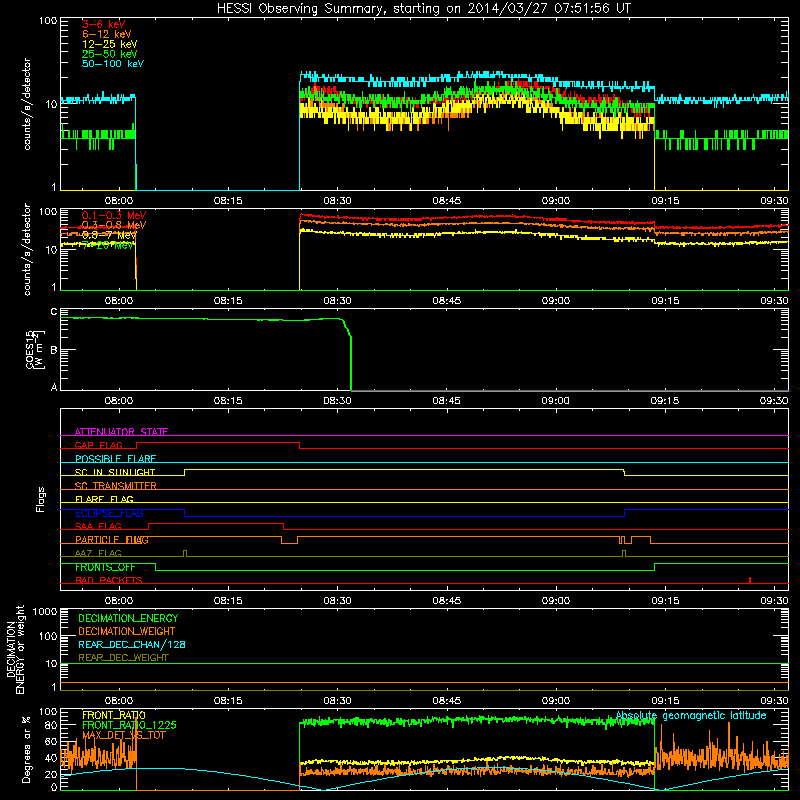Click the REAR_DEC_CHAN/128 legend label

(x=132, y=644)
